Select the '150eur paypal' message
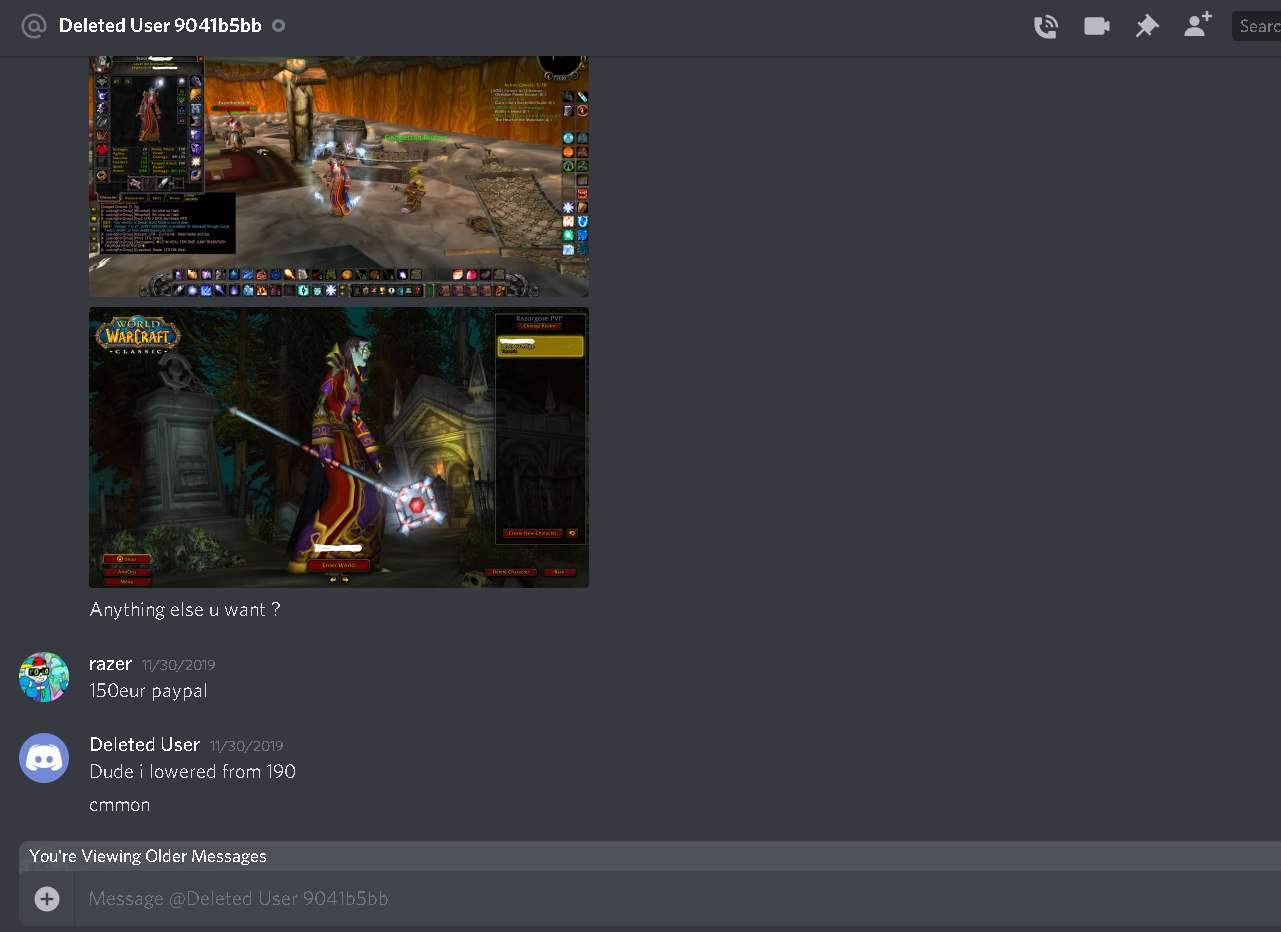Screen dimensions: 1281x932 coord(148,691)
